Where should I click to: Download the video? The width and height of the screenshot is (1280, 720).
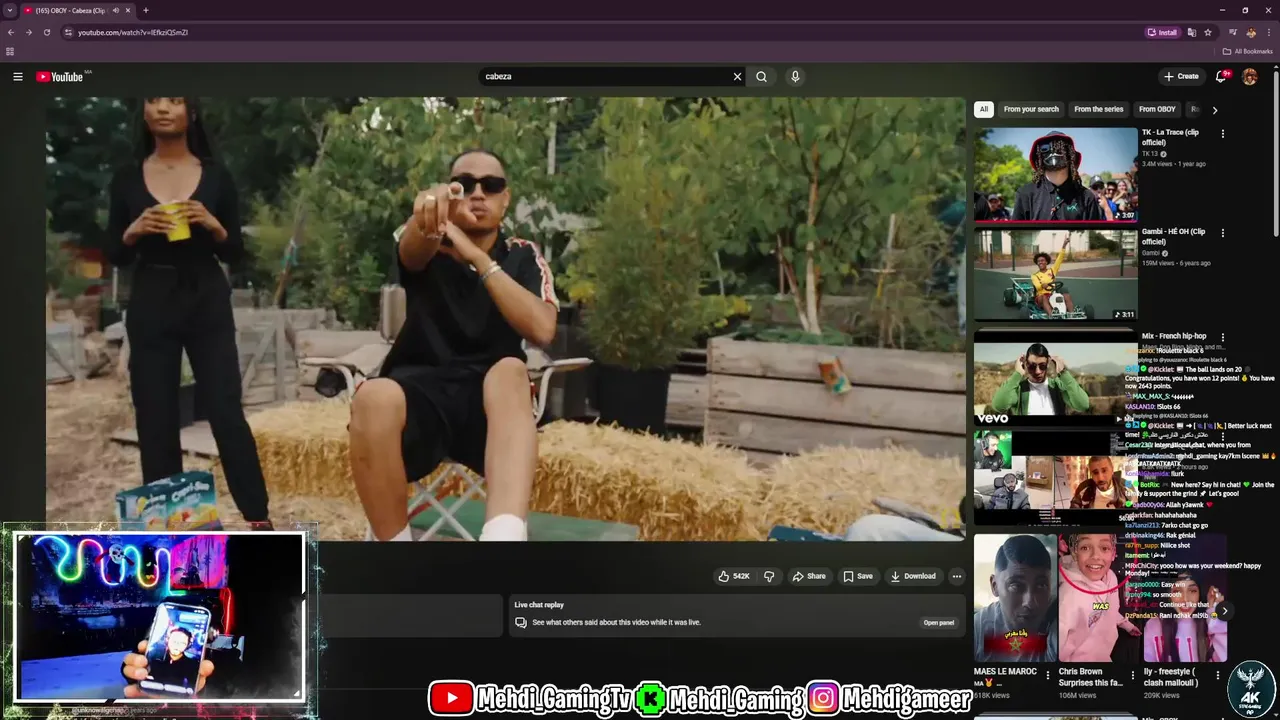coord(913,576)
